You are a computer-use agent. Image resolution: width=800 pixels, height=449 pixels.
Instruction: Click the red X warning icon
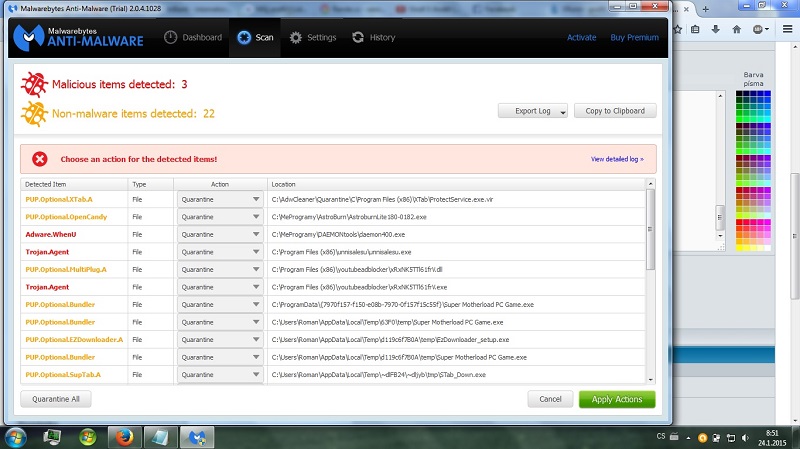[x=40, y=159]
